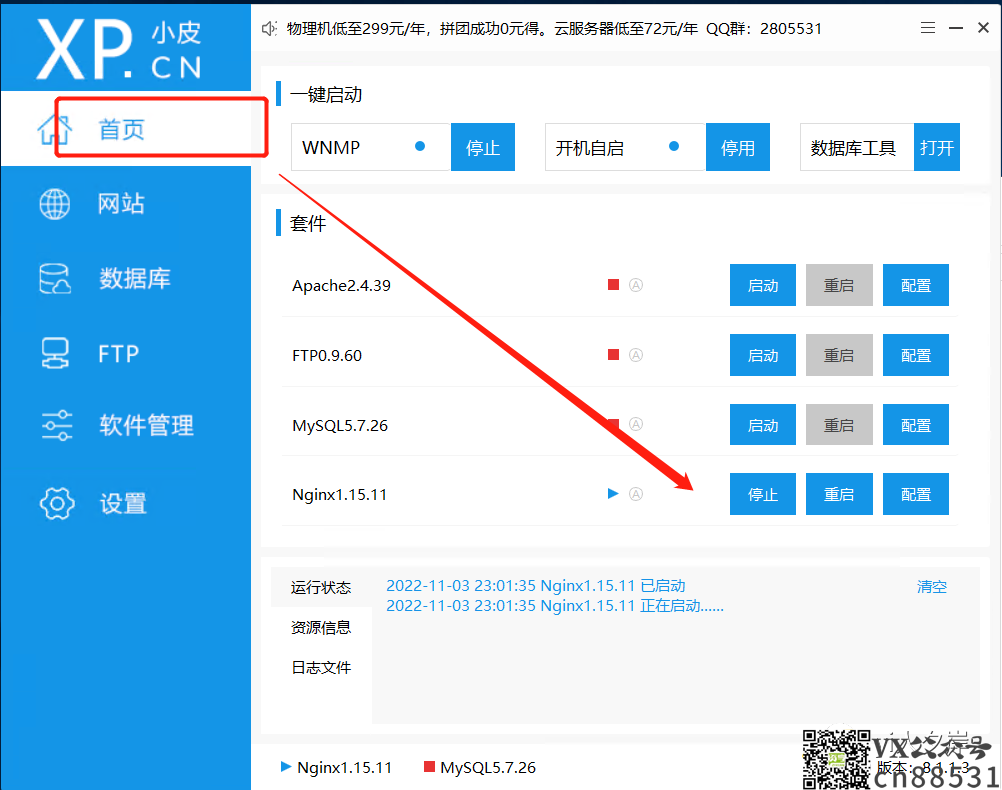The height and width of the screenshot is (790, 1002).
Task: Restart FTP0.9.60 with 重启
Action: [839, 355]
